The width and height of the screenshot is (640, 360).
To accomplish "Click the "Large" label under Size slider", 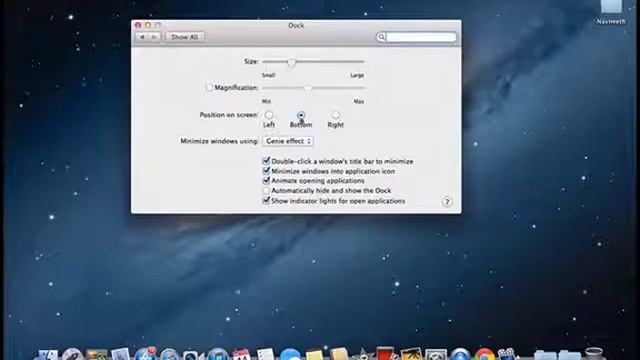I will [357, 76].
